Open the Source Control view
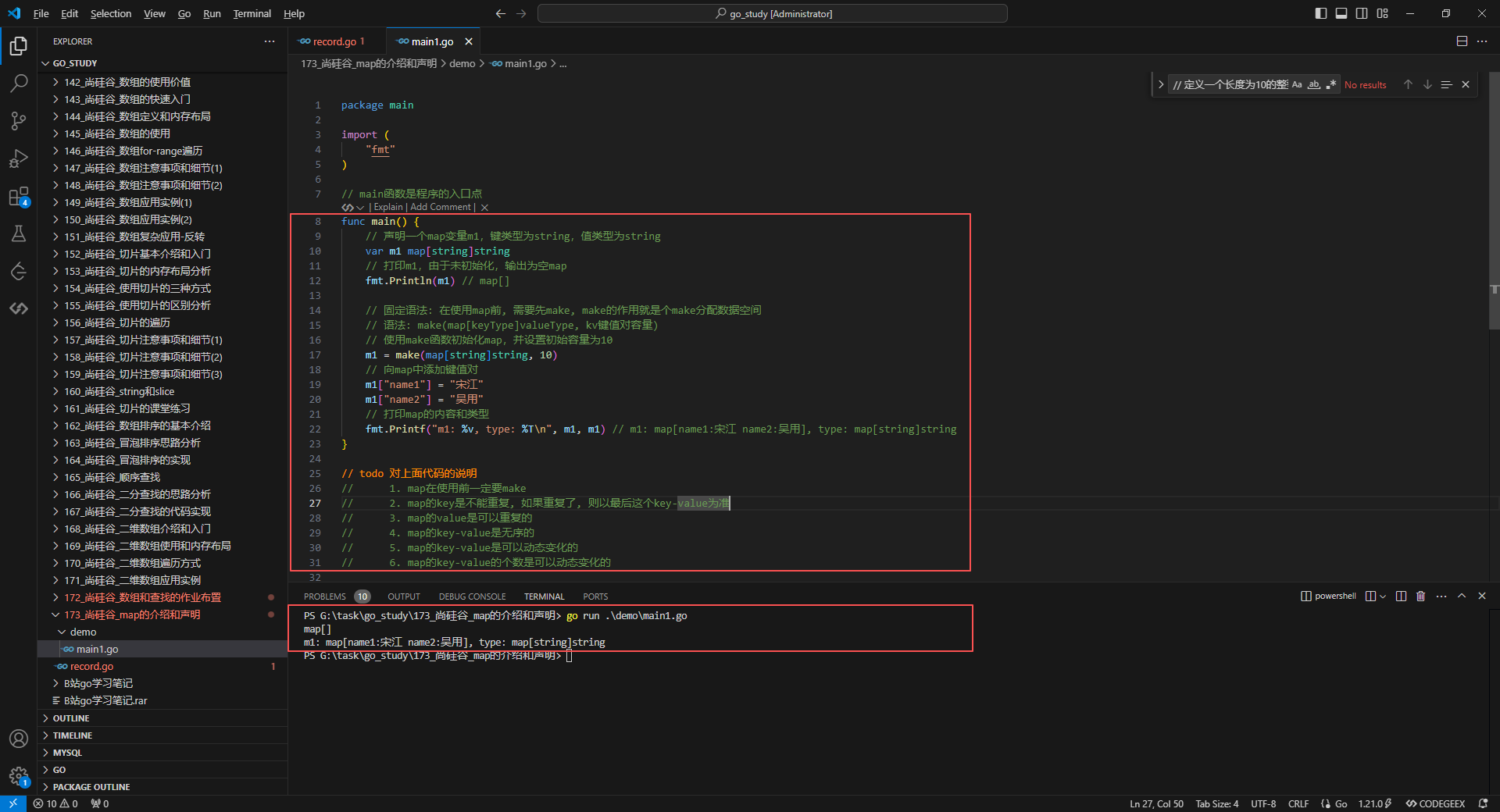 click(19, 120)
